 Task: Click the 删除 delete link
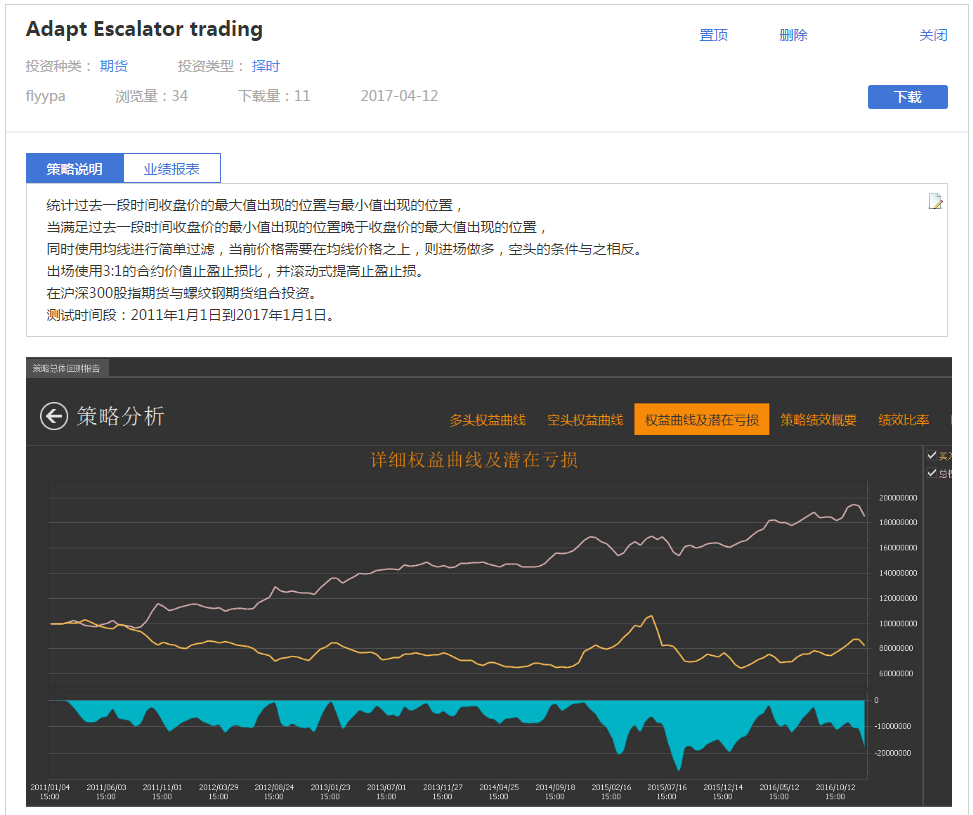coord(793,35)
